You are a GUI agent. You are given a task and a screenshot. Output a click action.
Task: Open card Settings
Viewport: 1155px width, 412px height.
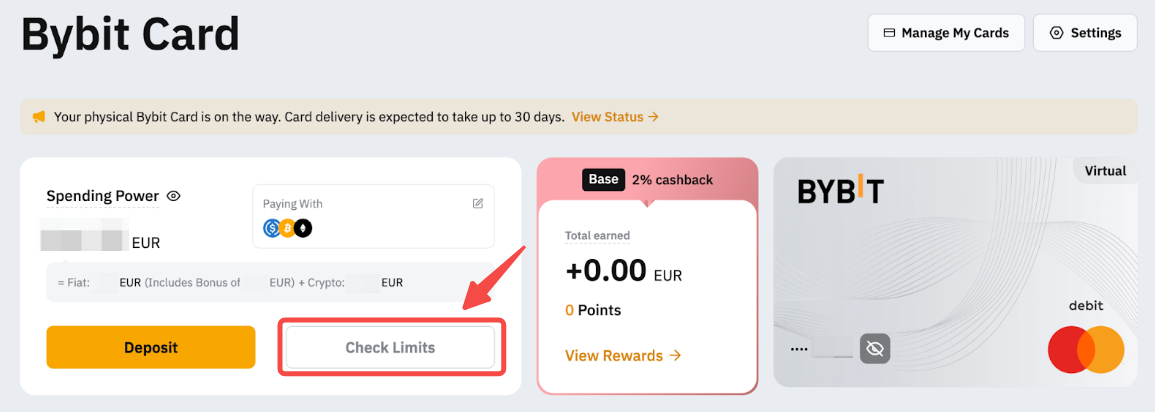coord(1085,33)
